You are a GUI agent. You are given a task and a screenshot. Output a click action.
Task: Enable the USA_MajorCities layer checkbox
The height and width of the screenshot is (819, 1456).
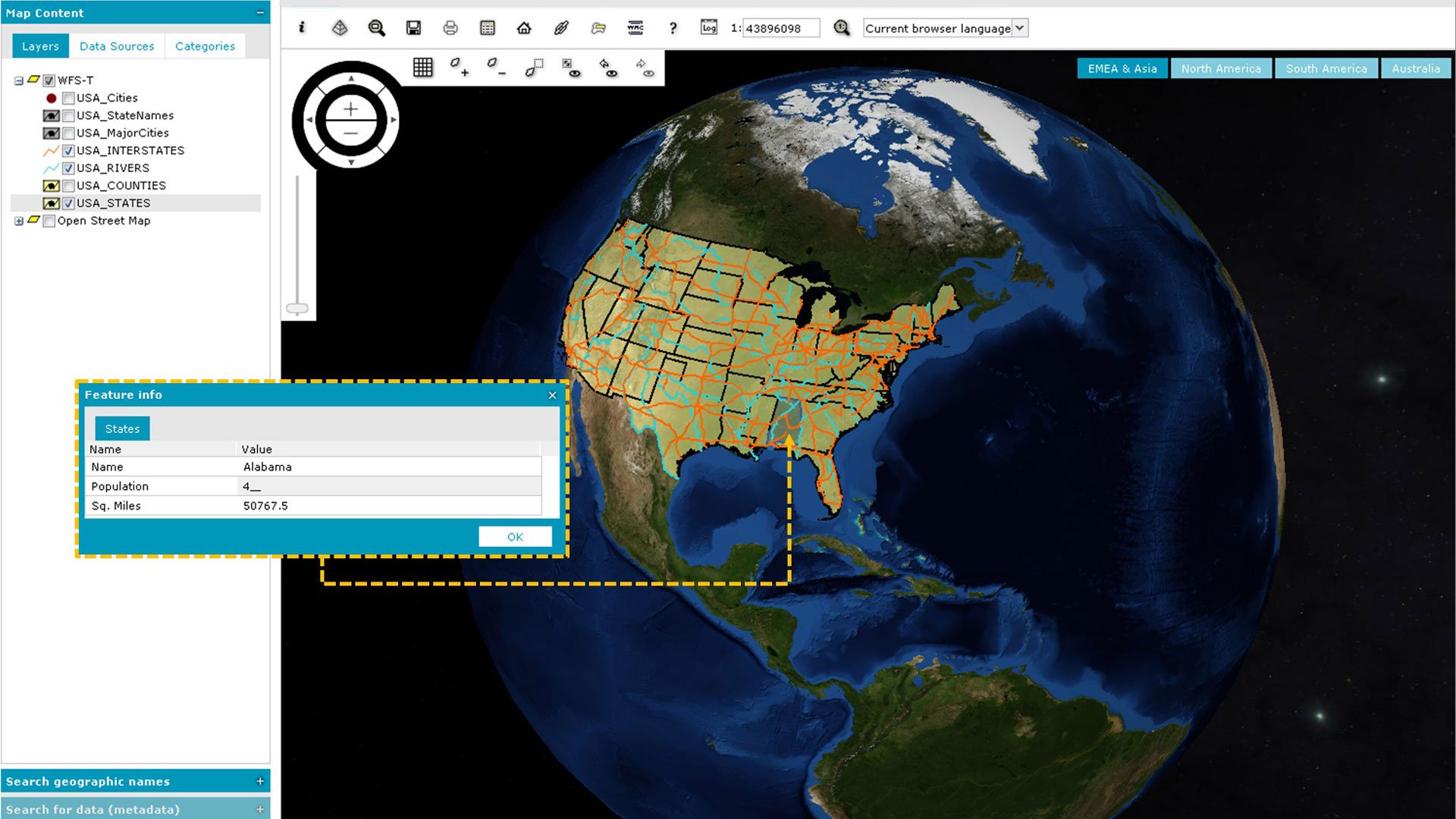[68, 133]
